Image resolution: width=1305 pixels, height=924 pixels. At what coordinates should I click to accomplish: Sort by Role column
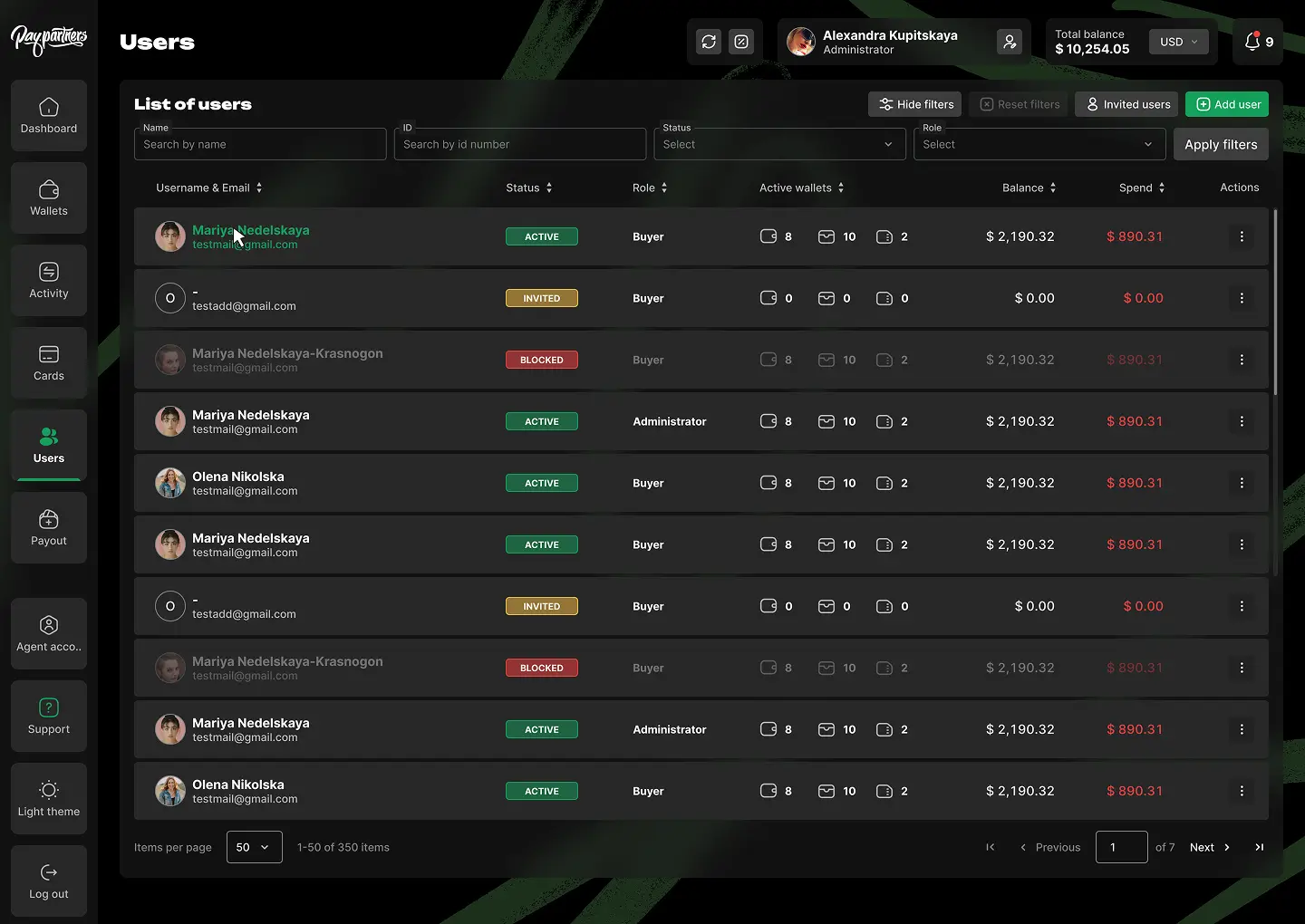tap(650, 188)
